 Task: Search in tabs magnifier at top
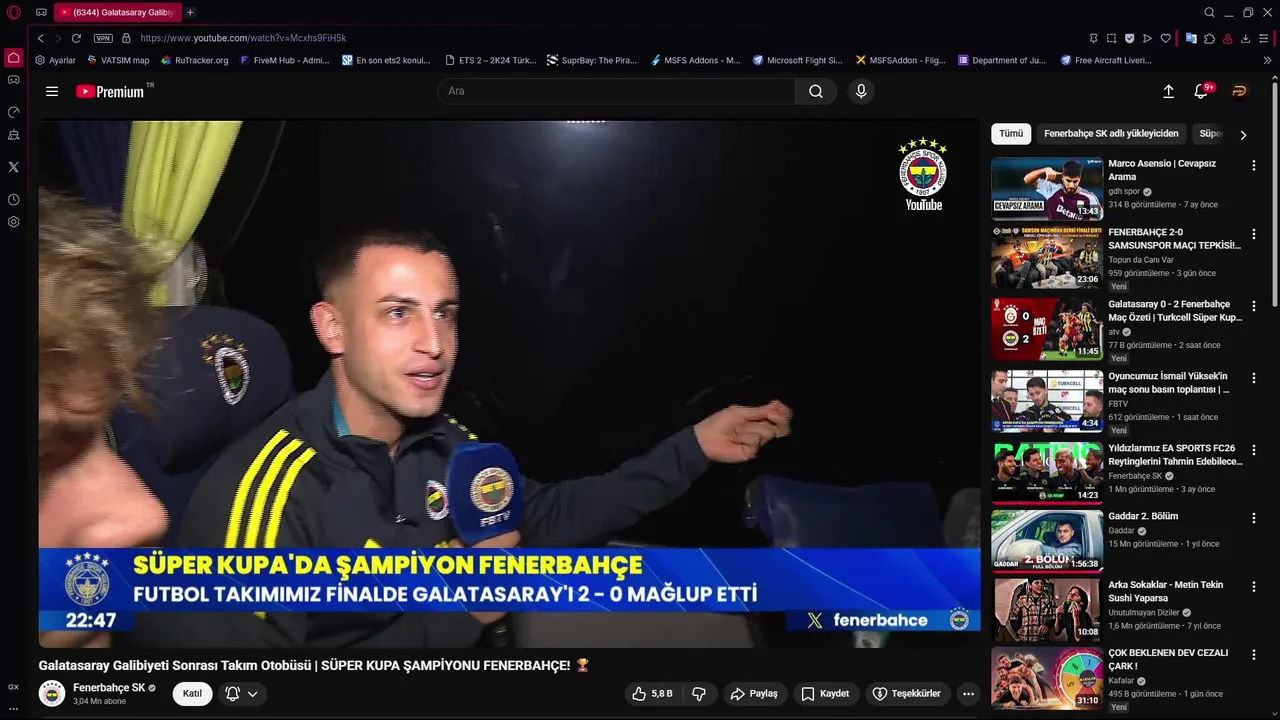[x=1209, y=13]
